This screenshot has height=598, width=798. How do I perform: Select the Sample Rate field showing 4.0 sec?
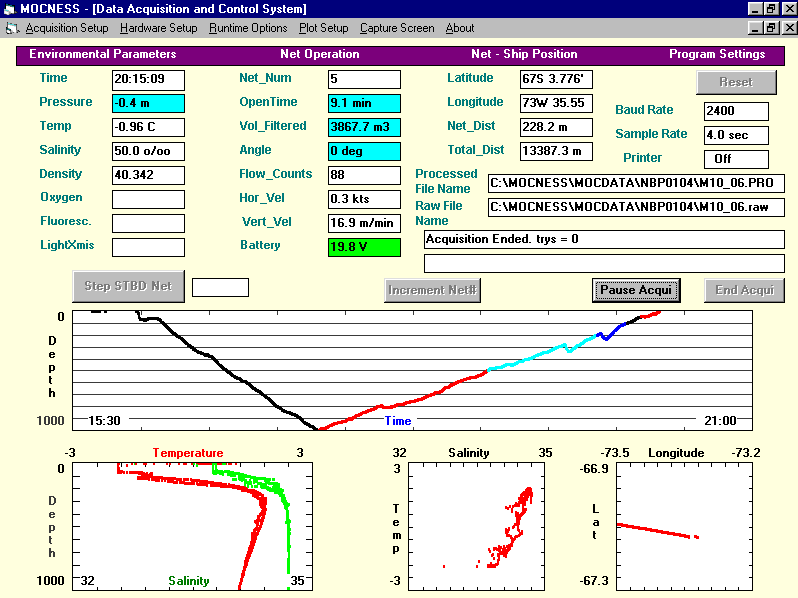[x=736, y=135]
